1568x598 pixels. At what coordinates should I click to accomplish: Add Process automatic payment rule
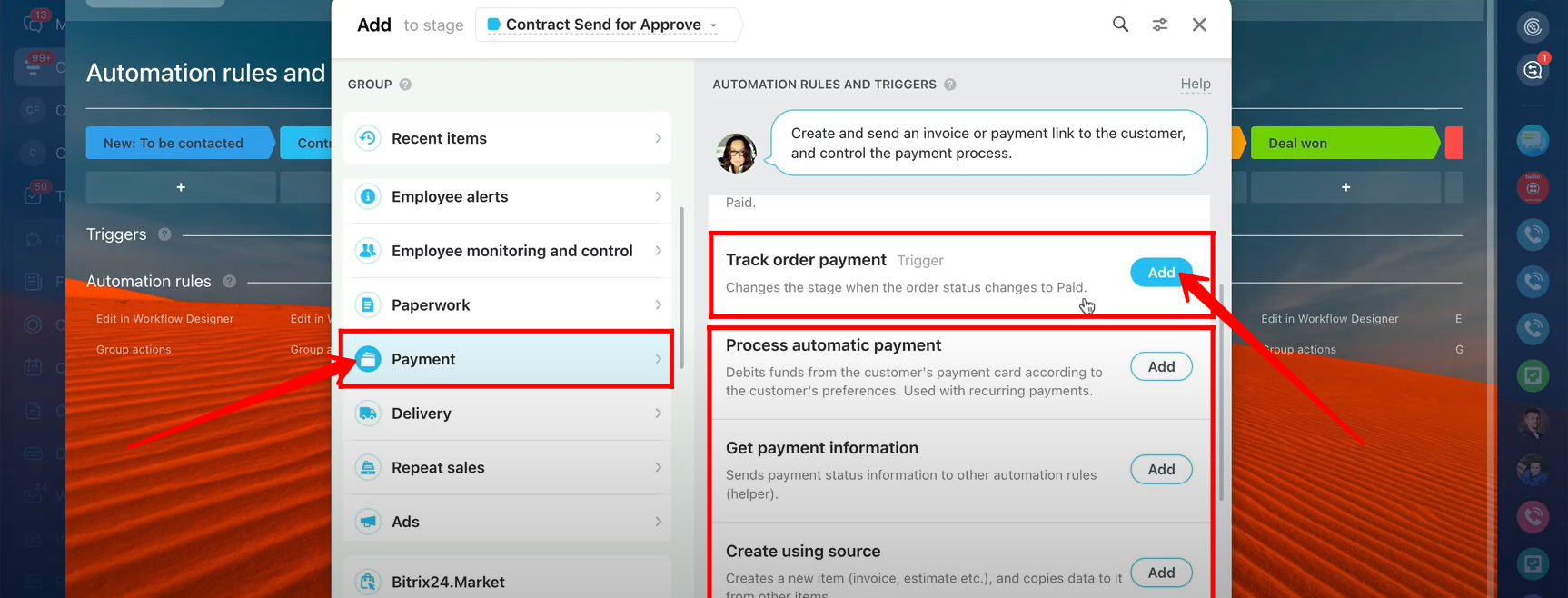tap(1160, 366)
